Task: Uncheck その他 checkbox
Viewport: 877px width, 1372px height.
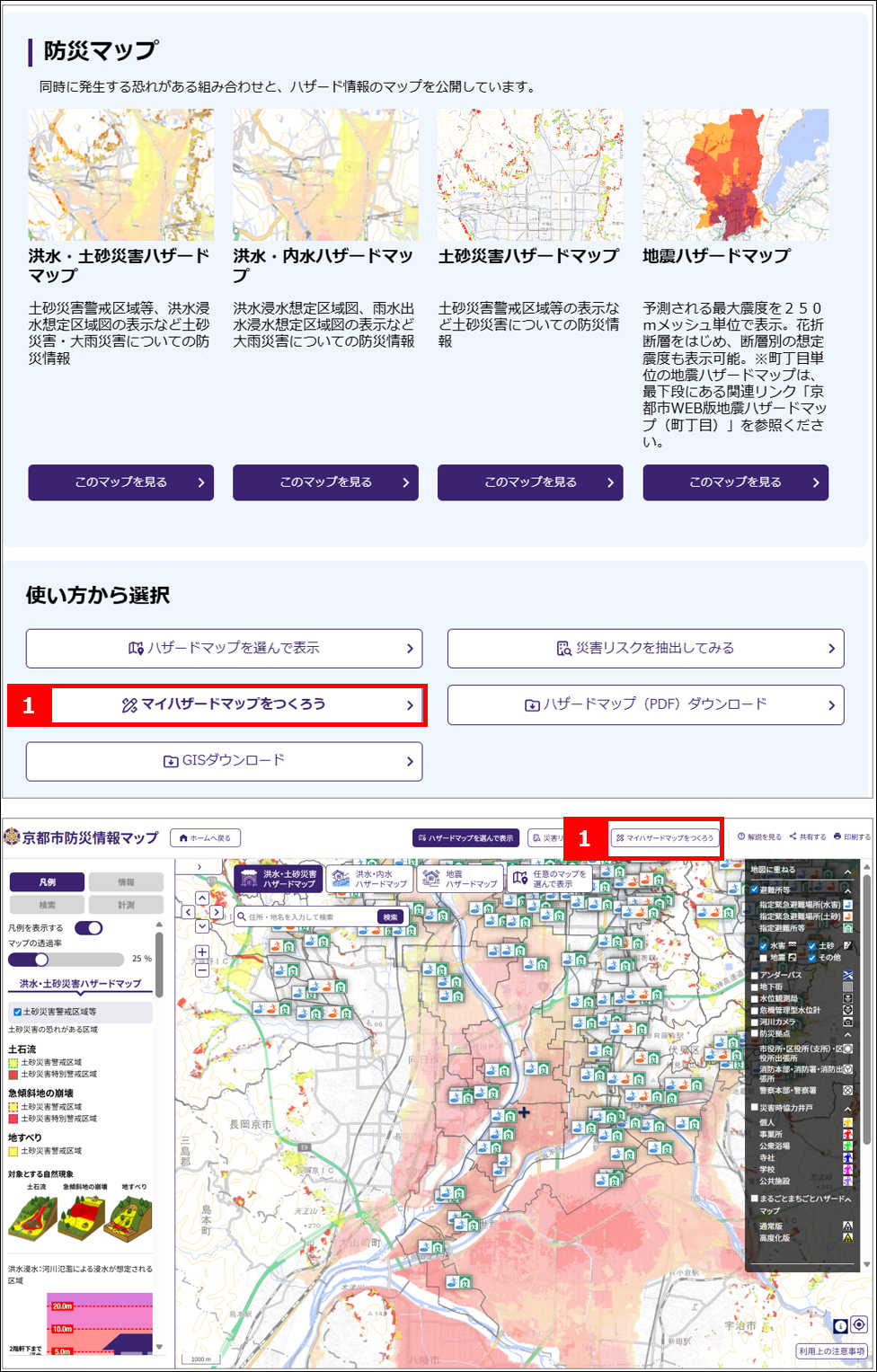Action: tap(812, 958)
